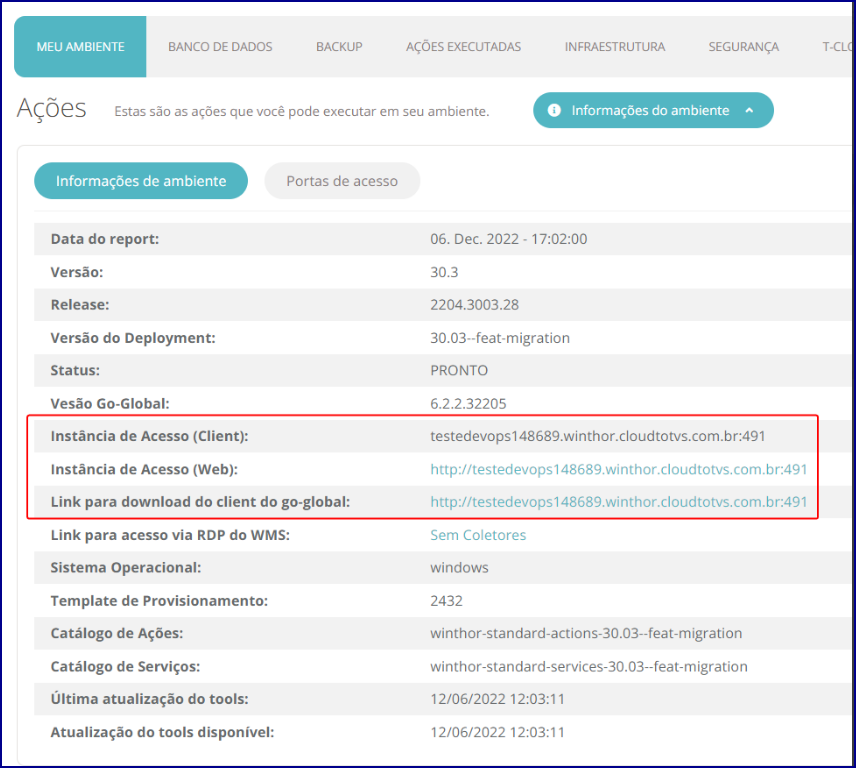Click the Release label
The image size is (856, 768).
click(x=80, y=305)
